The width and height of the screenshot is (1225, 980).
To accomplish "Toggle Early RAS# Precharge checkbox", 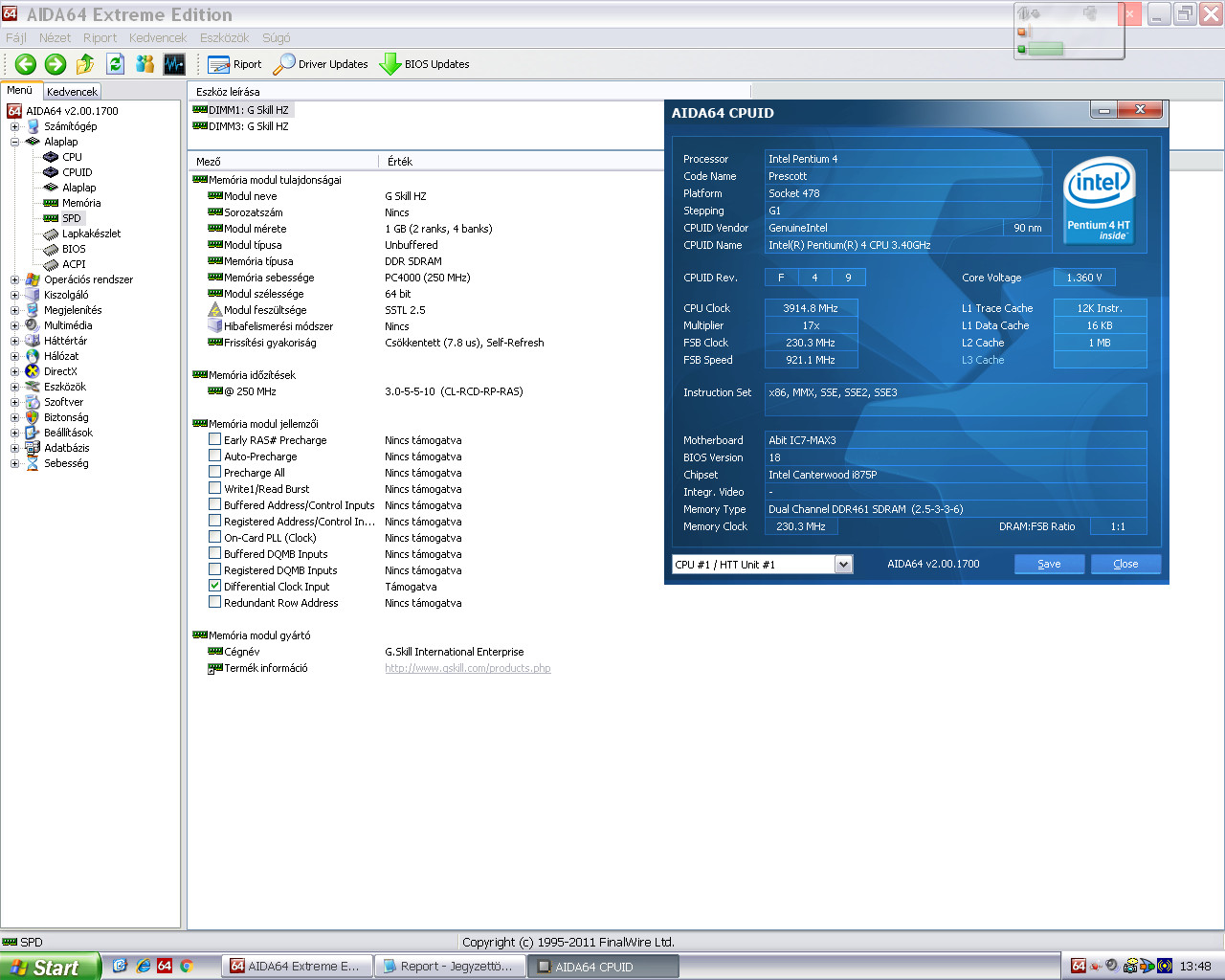I will pyautogui.click(x=214, y=439).
